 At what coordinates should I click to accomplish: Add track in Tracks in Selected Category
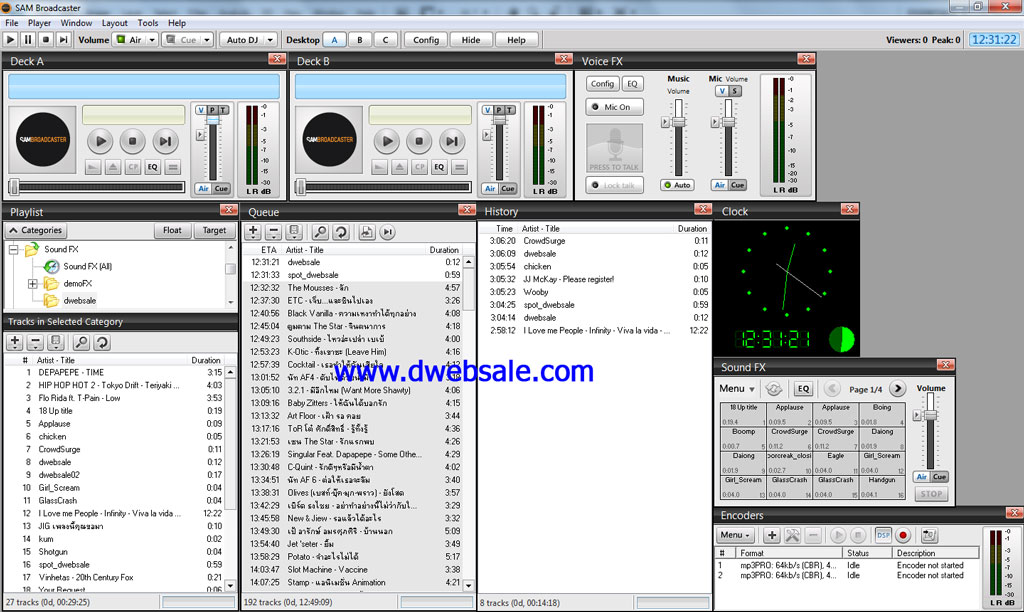(x=14, y=342)
